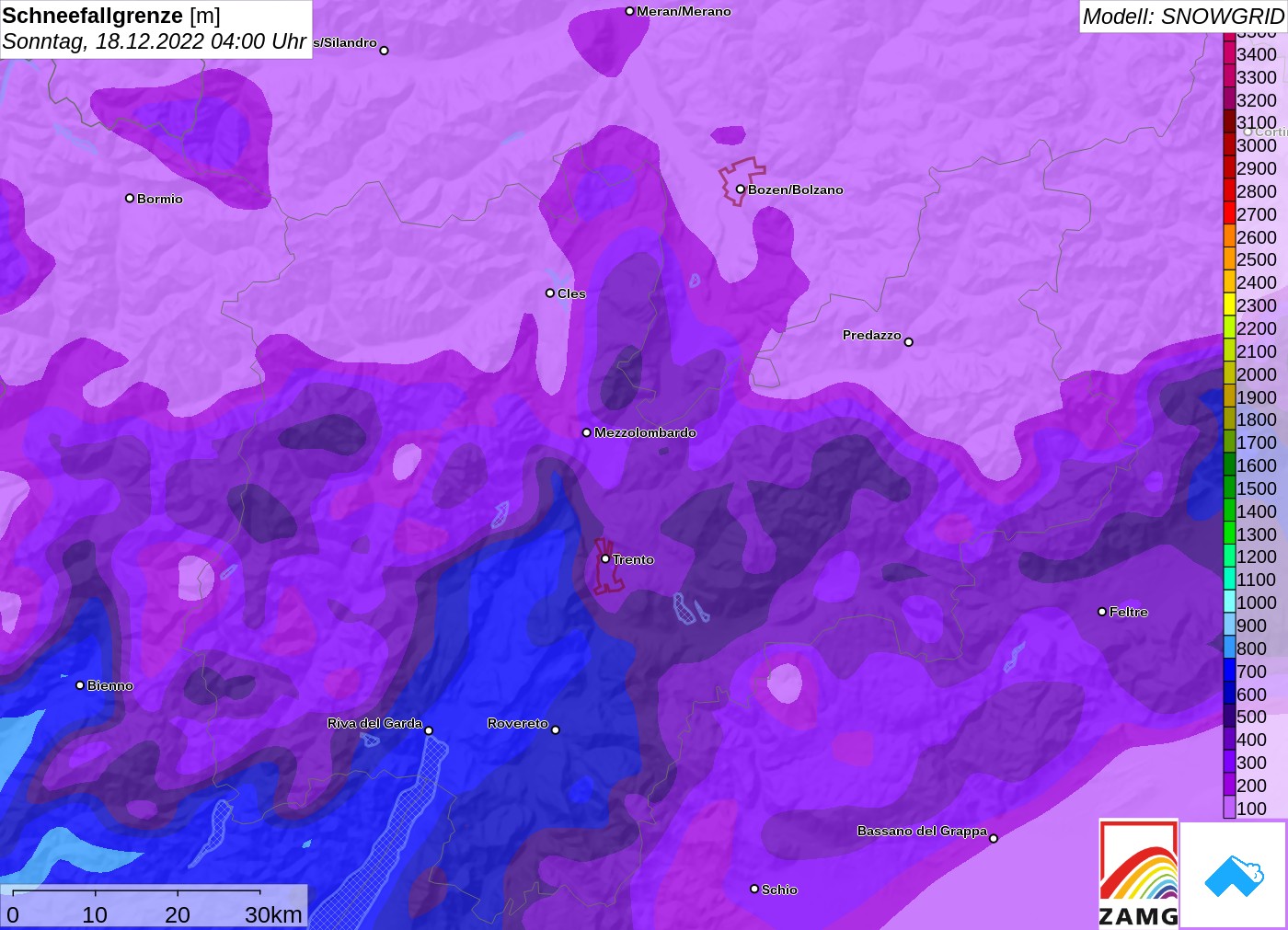Click the Schneefallgrenze [m] title
Image resolution: width=1288 pixels, height=930 pixels.
(111, 16)
